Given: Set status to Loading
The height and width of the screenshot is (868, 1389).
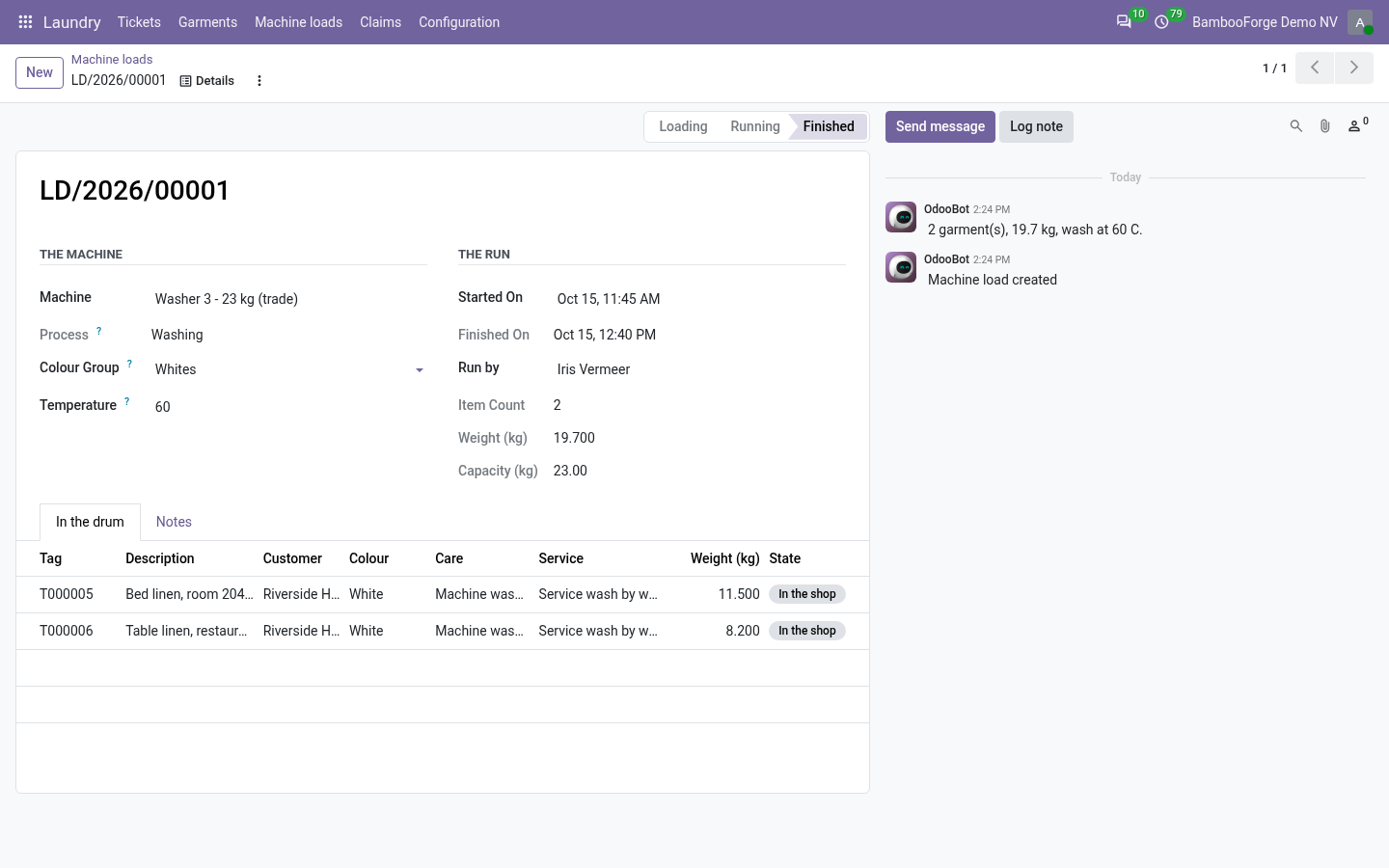Looking at the screenshot, I should 683,126.
